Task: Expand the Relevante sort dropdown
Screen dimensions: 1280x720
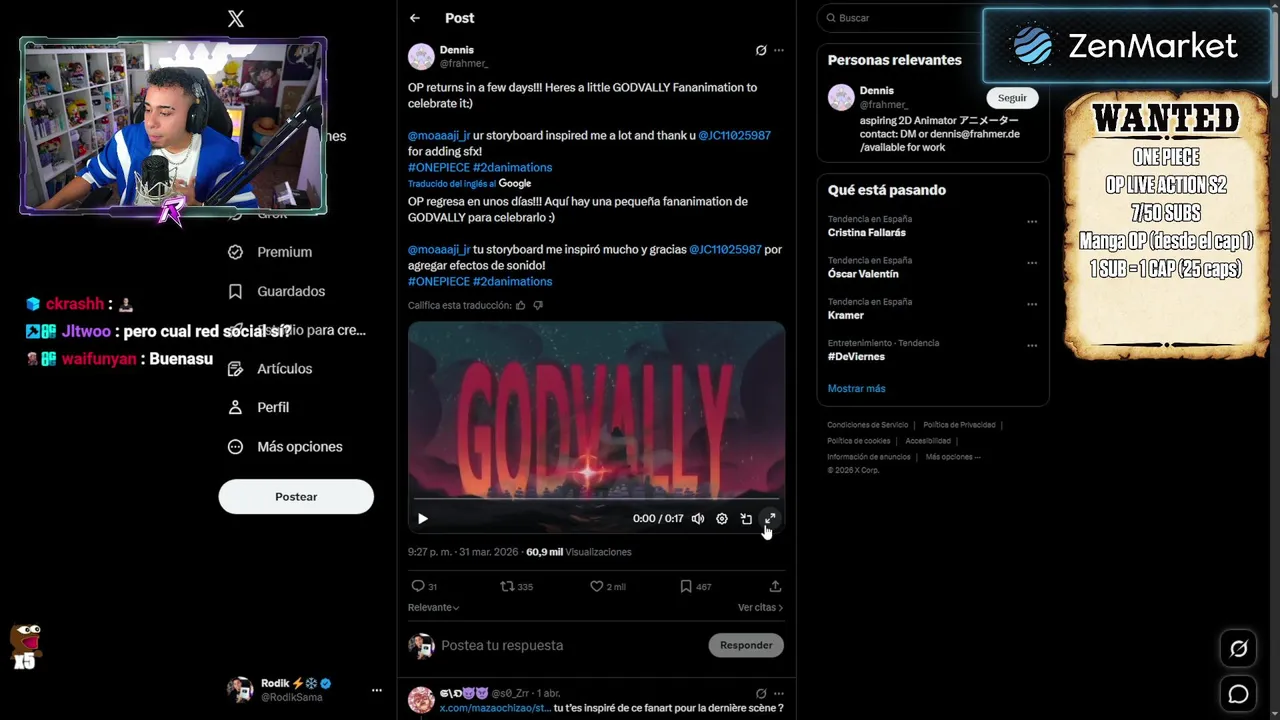Action: click(x=434, y=608)
